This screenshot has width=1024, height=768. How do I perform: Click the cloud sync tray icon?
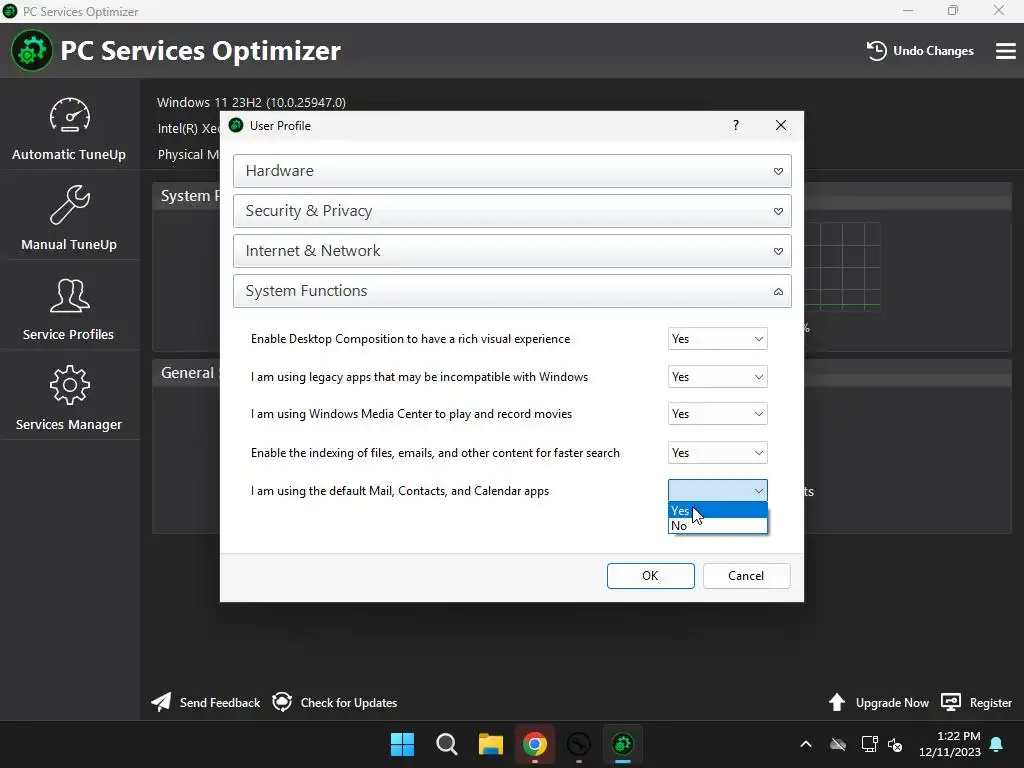(838, 744)
